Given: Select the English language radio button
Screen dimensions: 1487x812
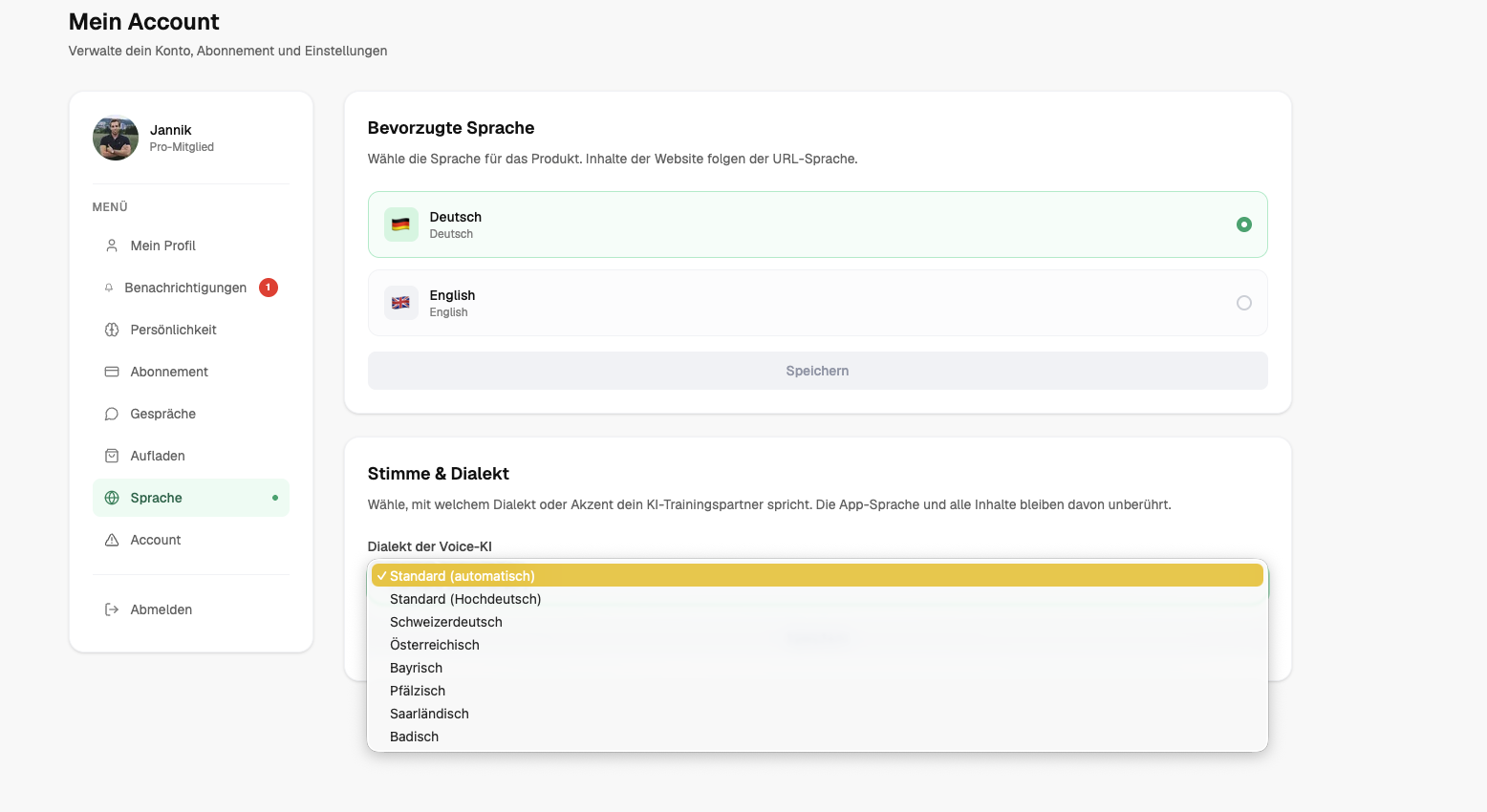Looking at the screenshot, I should [1243, 303].
